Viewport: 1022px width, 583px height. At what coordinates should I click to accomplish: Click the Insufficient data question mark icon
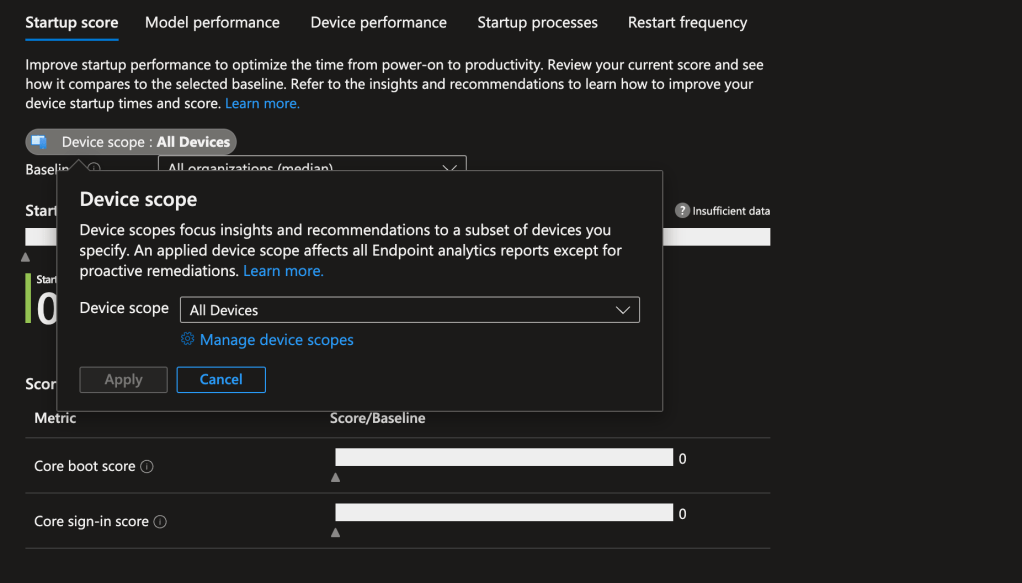click(682, 211)
